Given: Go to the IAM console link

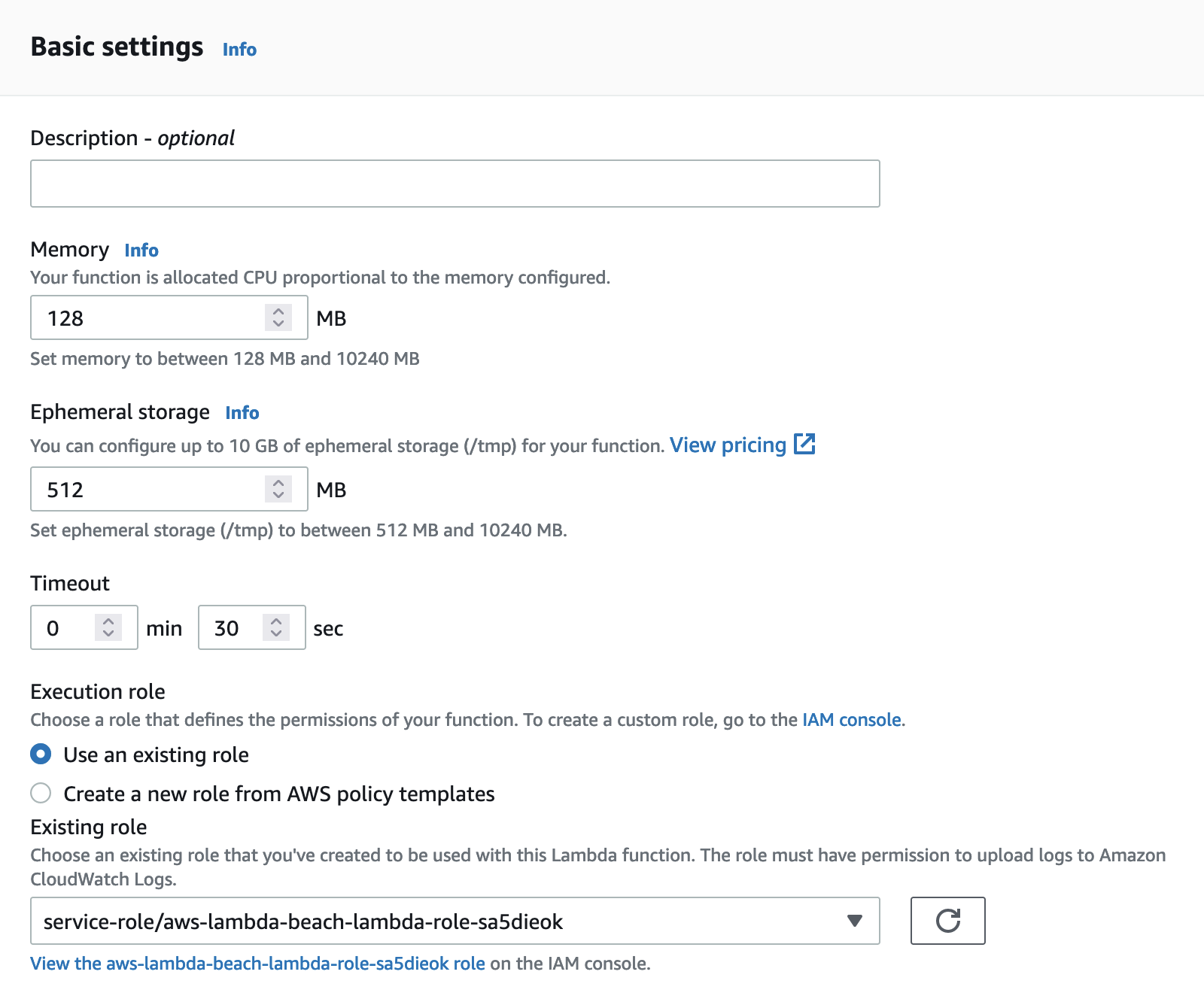Looking at the screenshot, I should (852, 720).
